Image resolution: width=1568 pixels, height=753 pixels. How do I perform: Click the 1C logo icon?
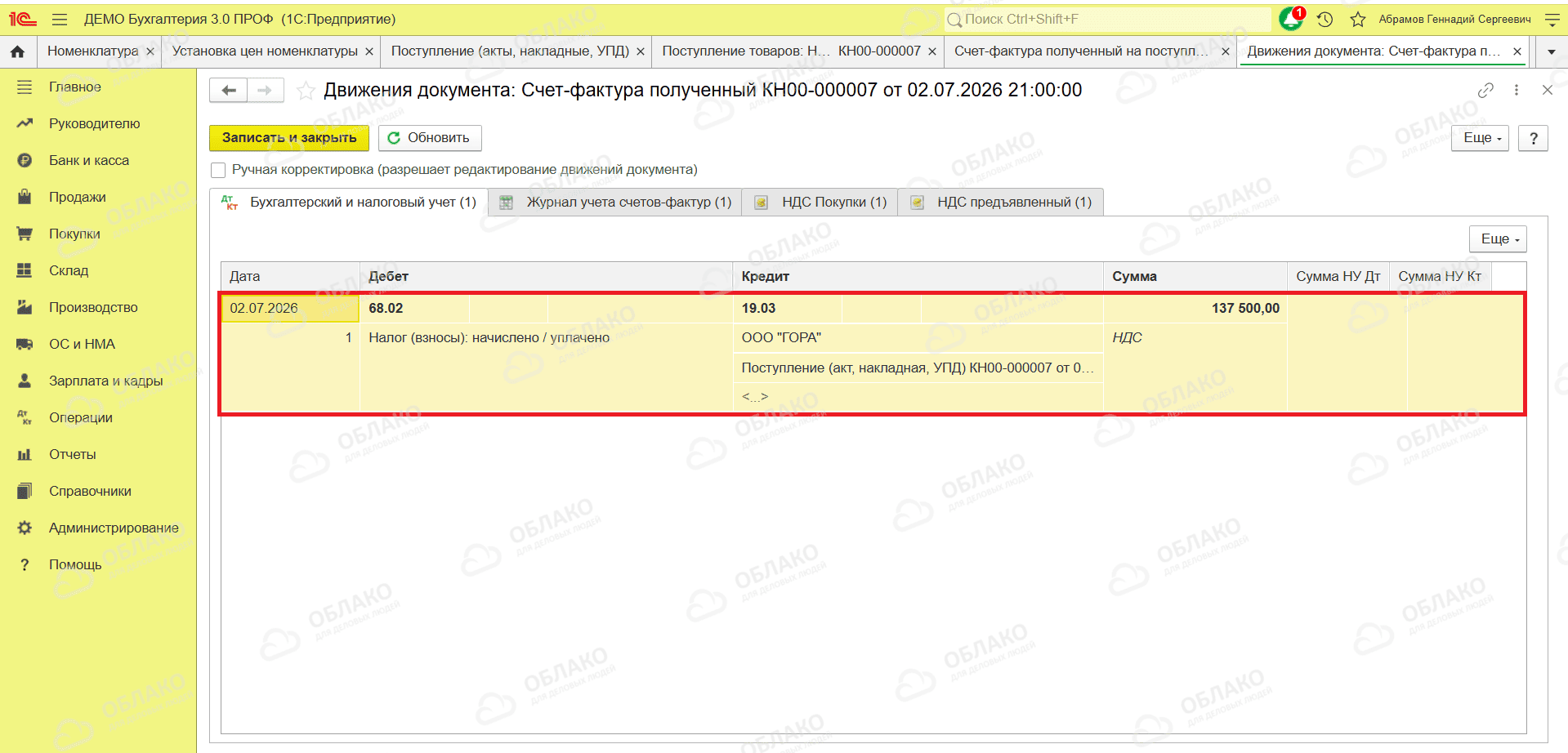tap(23, 19)
